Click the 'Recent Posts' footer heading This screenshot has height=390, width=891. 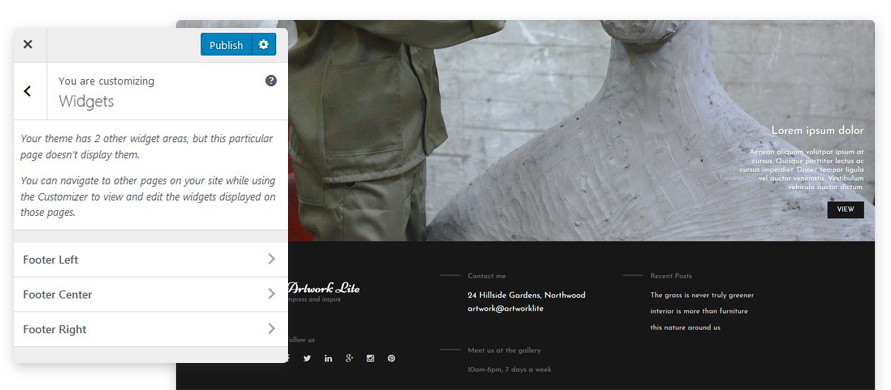pyautogui.click(x=671, y=276)
